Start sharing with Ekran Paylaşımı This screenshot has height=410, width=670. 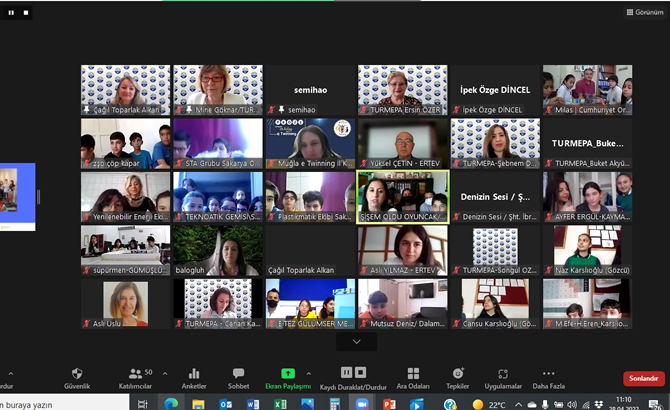[x=288, y=377]
